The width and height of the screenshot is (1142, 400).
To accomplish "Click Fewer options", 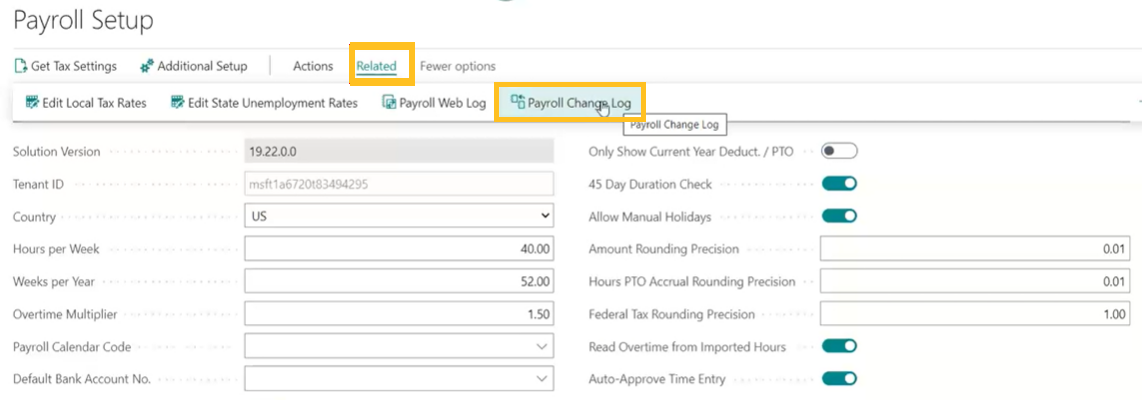I will click(457, 66).
